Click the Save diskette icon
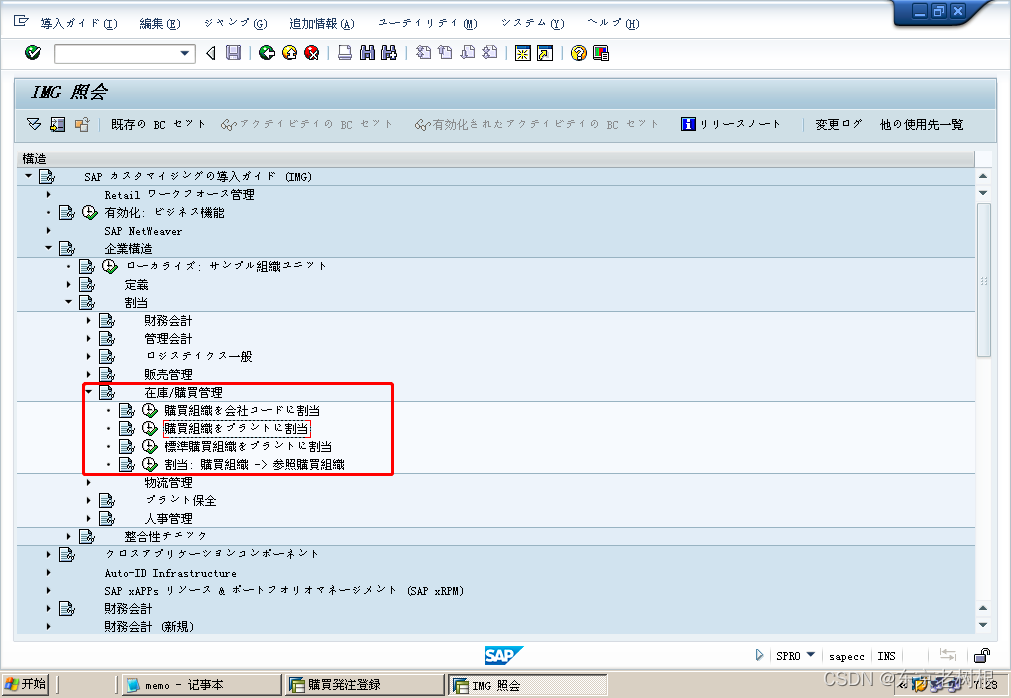 point(233,53)
